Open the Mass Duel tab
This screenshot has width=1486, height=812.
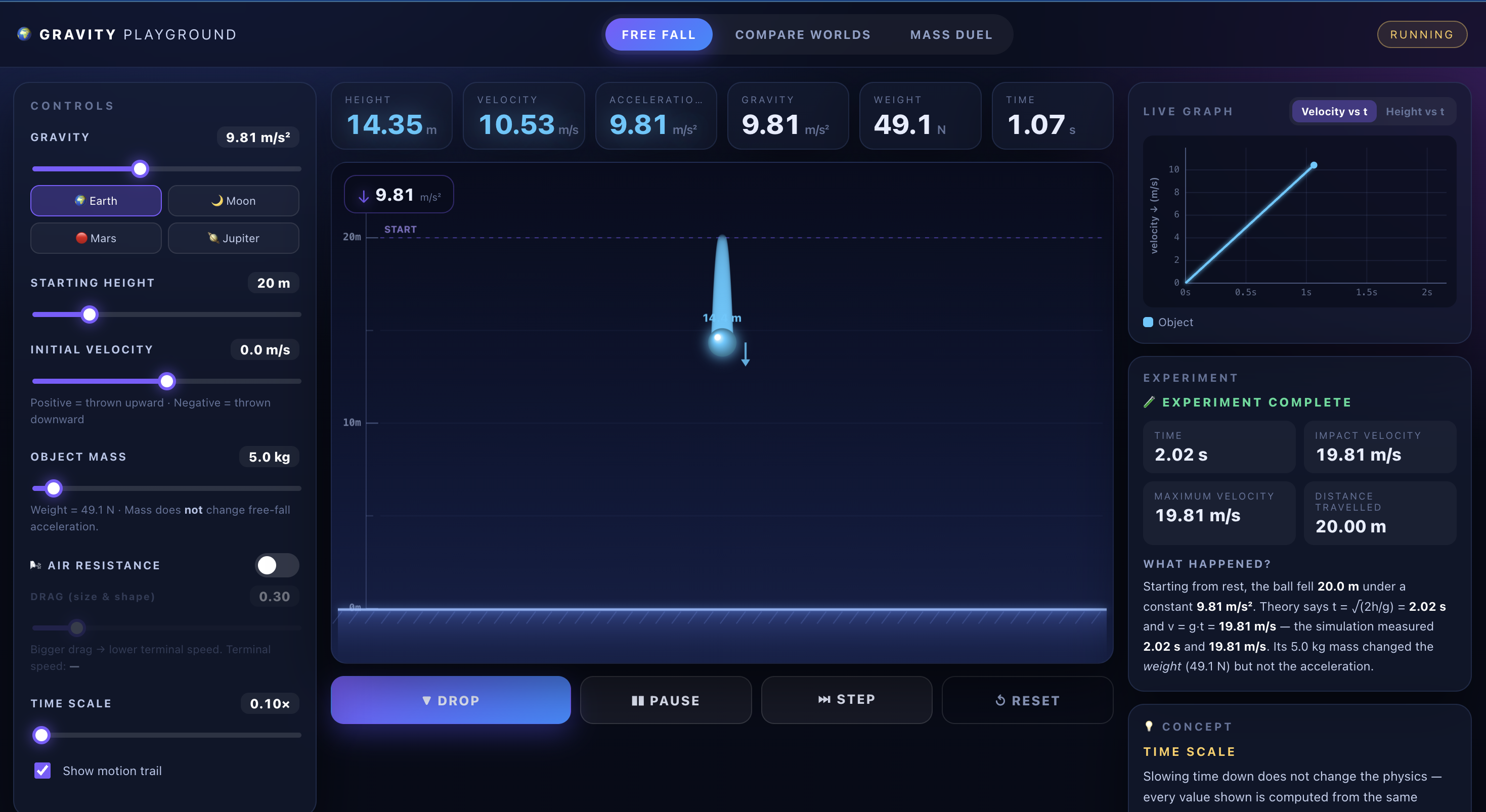tap(951, 34)
